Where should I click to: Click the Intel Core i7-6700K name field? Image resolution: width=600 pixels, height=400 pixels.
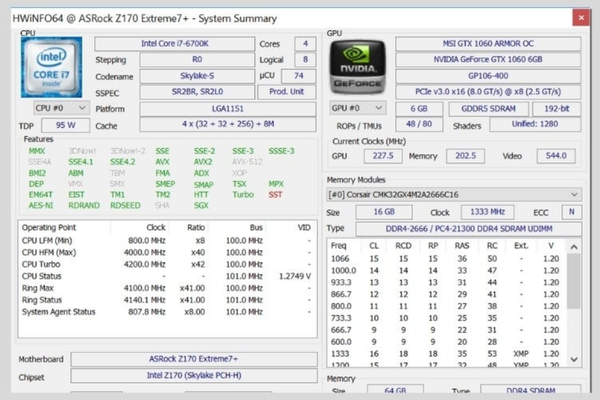pyautogui.click(x=173, y=44)
